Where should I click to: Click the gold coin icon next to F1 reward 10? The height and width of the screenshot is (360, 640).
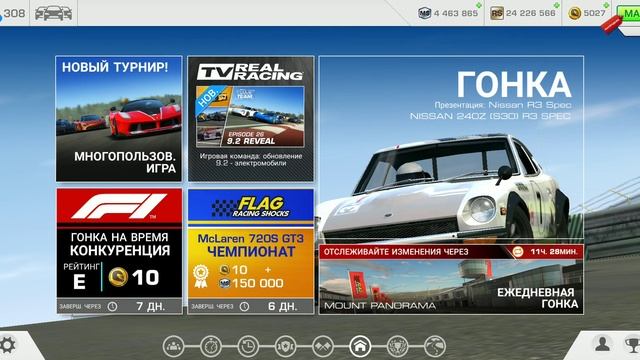(x=118, y=278)
